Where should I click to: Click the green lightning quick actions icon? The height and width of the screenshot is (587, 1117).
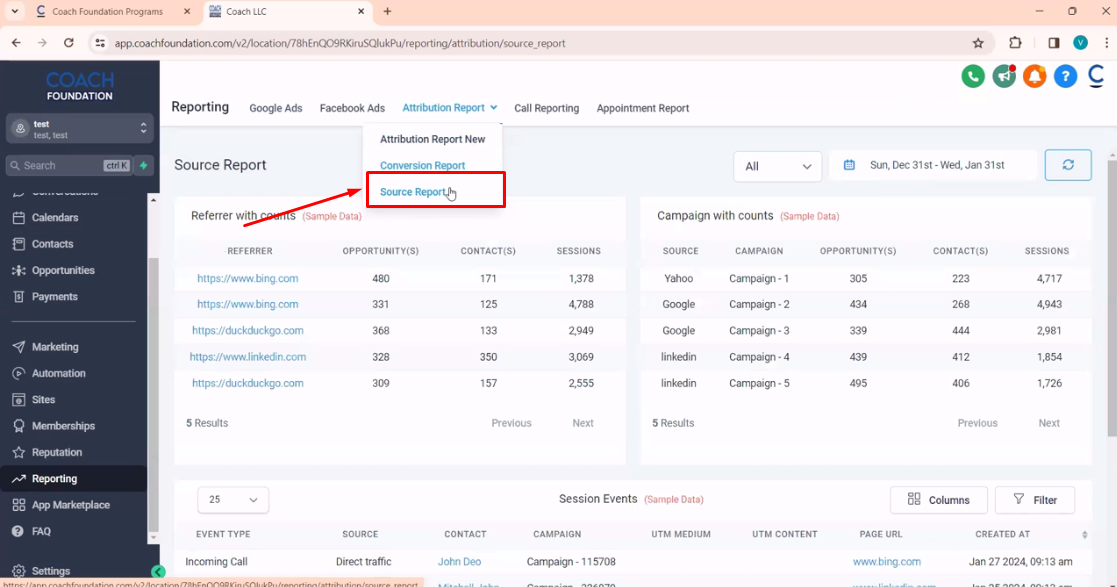(144, 165)
